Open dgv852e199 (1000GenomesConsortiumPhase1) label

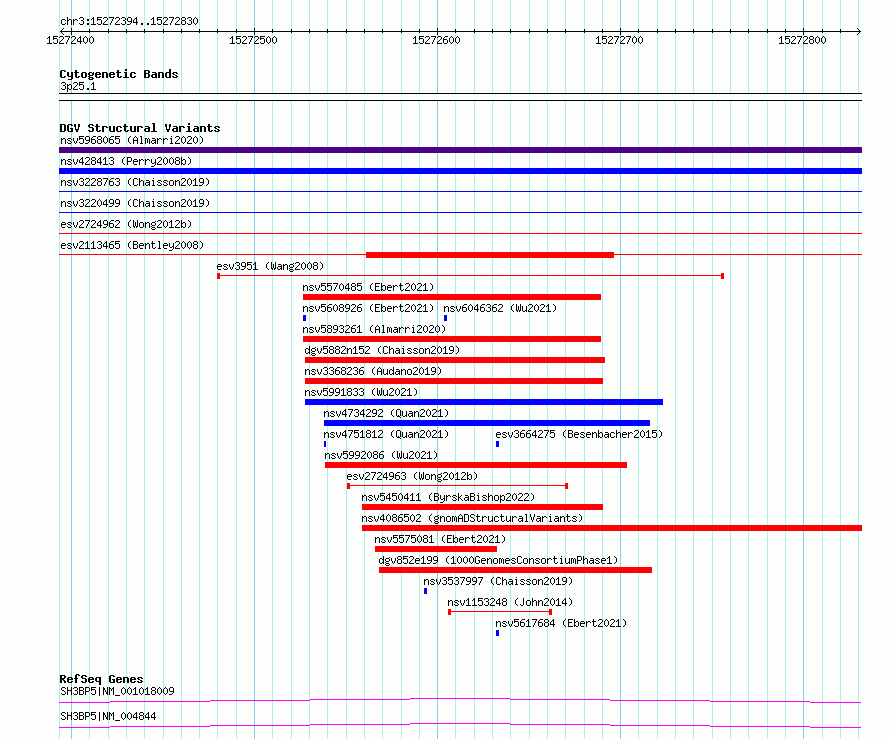[498, 560]
